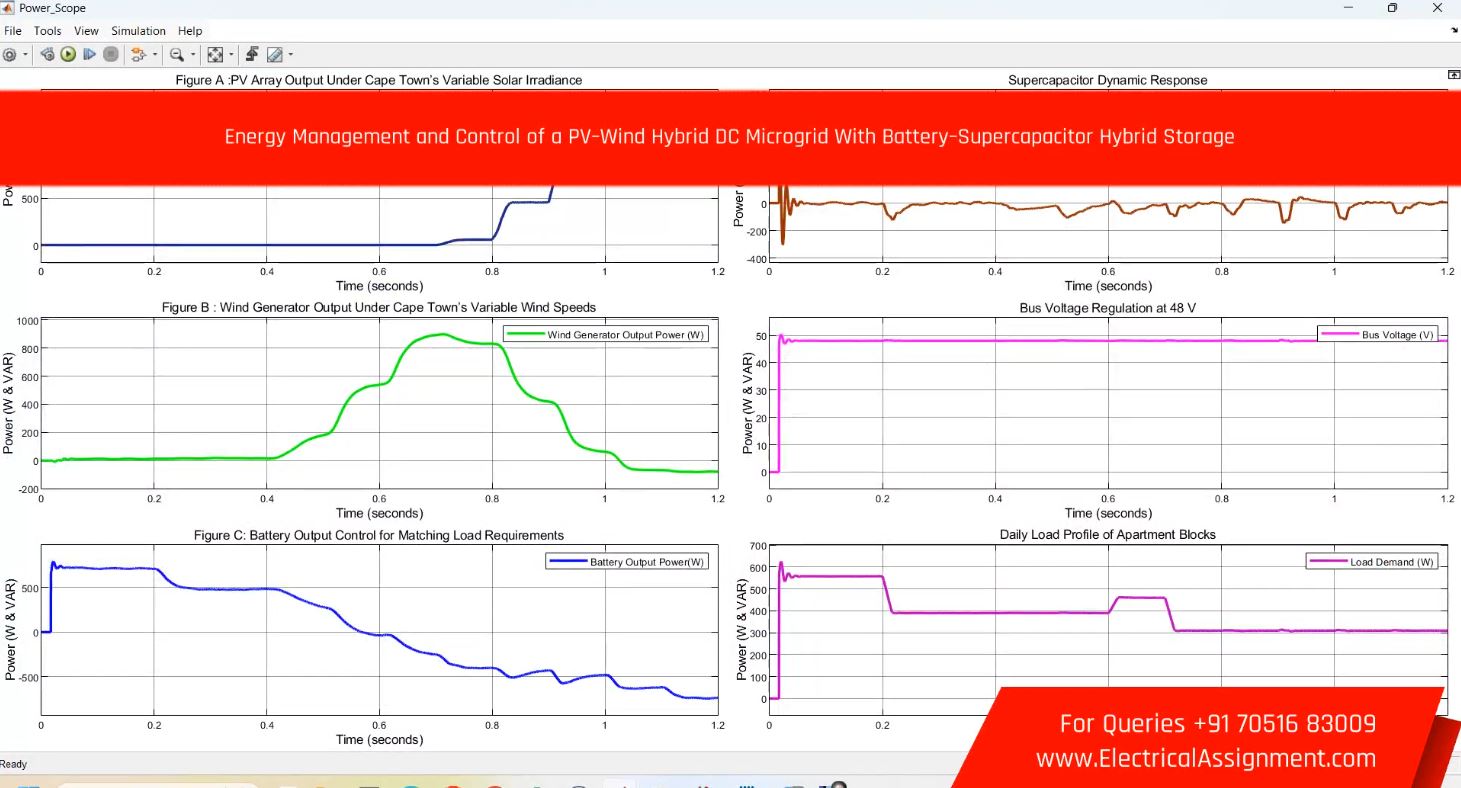Click the Scale Axes Limits icon

[x=214, y=55]
